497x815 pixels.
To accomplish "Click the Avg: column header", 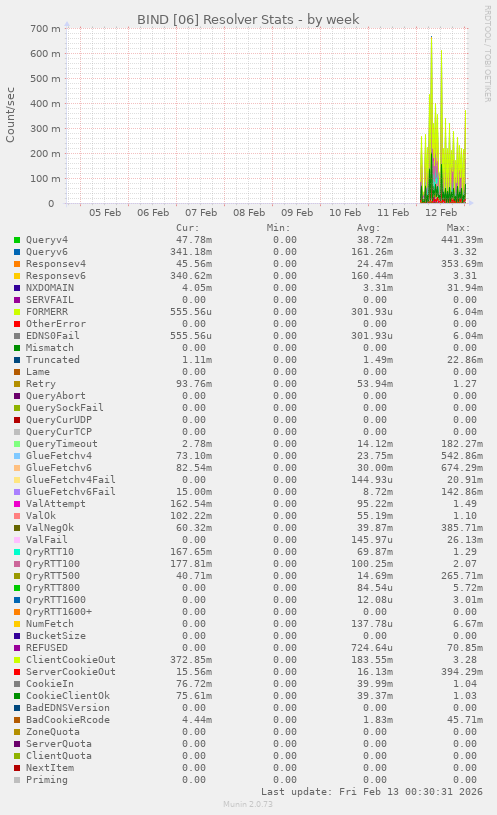I will point(369,228).
